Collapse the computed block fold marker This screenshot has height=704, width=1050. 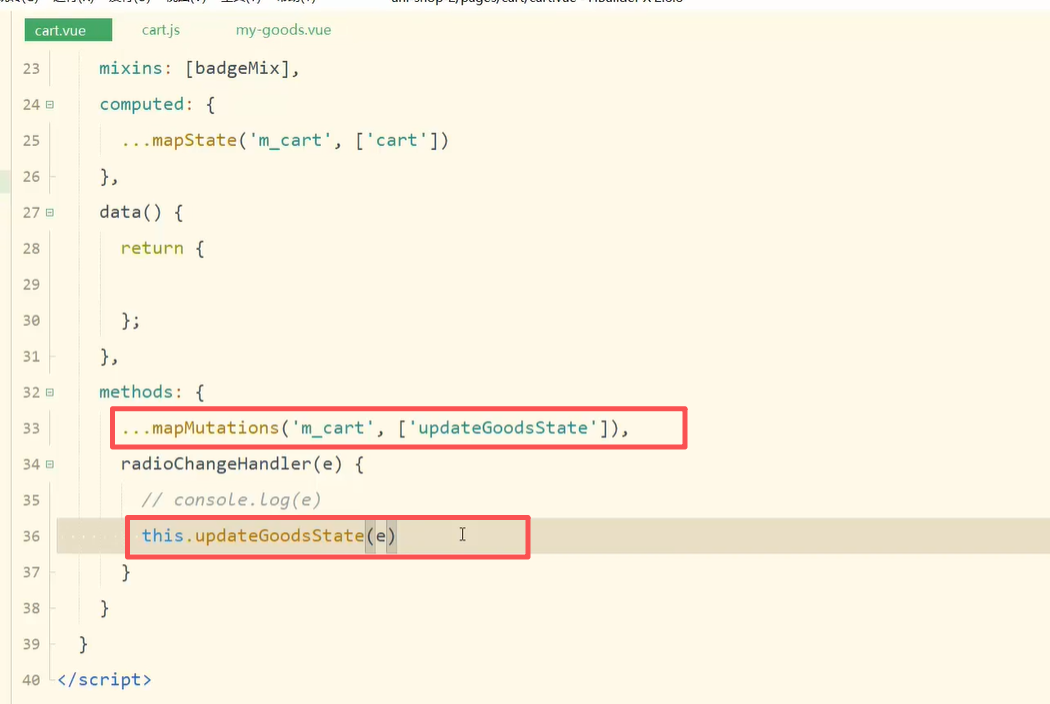50,104
